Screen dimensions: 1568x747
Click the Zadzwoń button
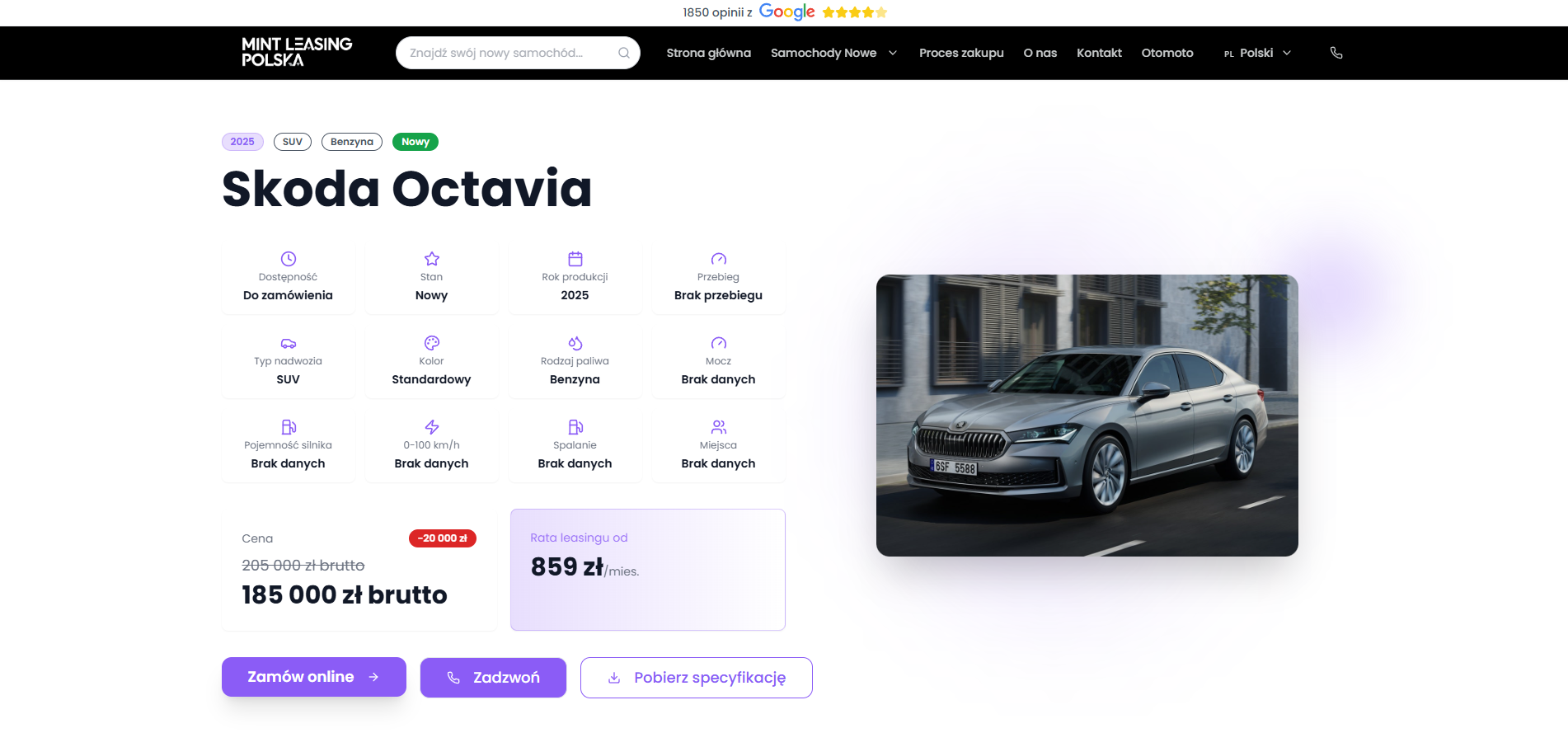coord(493,678)
